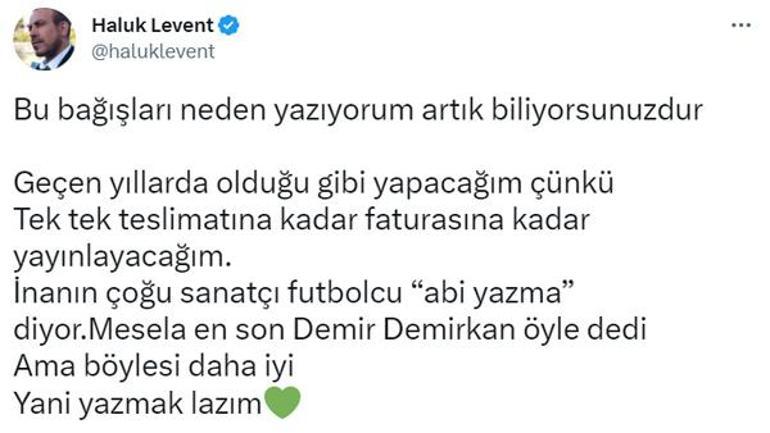
Task: Open Haluk Levent's profile picture
Action: [x=44, y=39]
